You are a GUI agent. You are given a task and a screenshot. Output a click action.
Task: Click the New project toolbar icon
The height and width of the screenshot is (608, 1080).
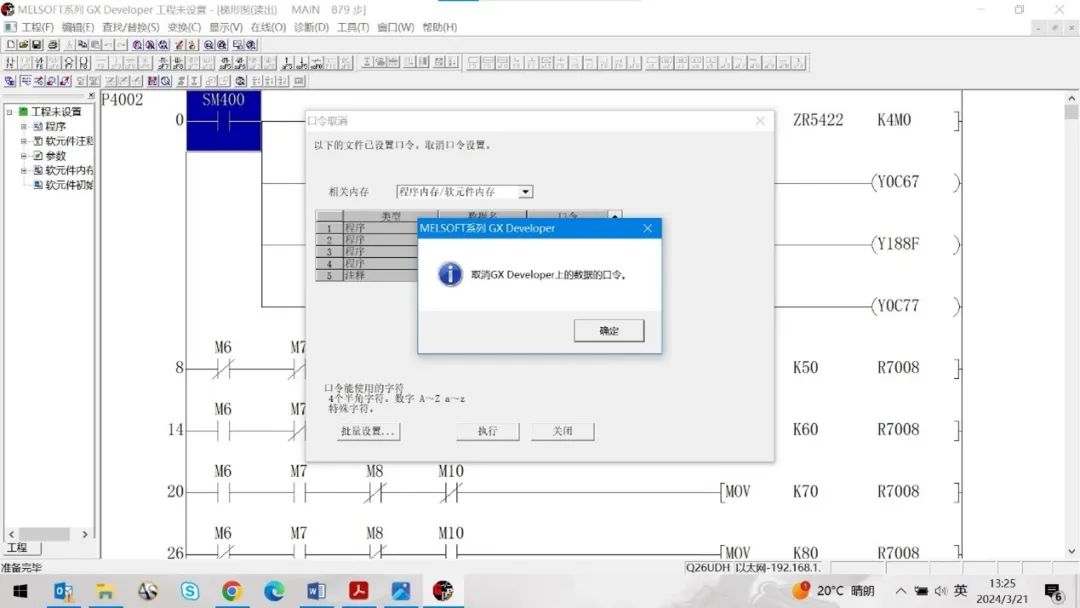(x=10, y=45)
